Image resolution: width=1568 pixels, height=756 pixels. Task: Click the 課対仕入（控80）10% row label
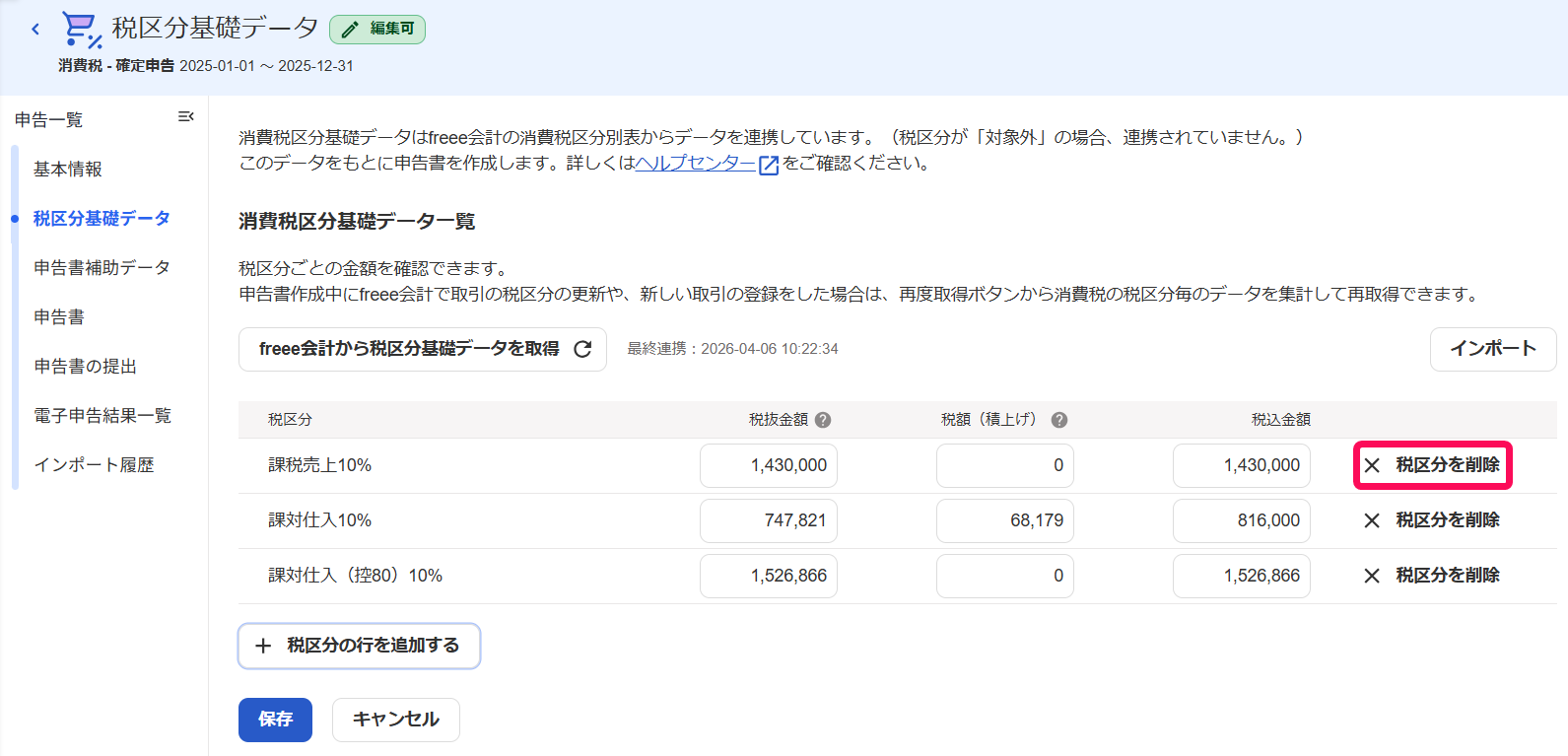355,576
